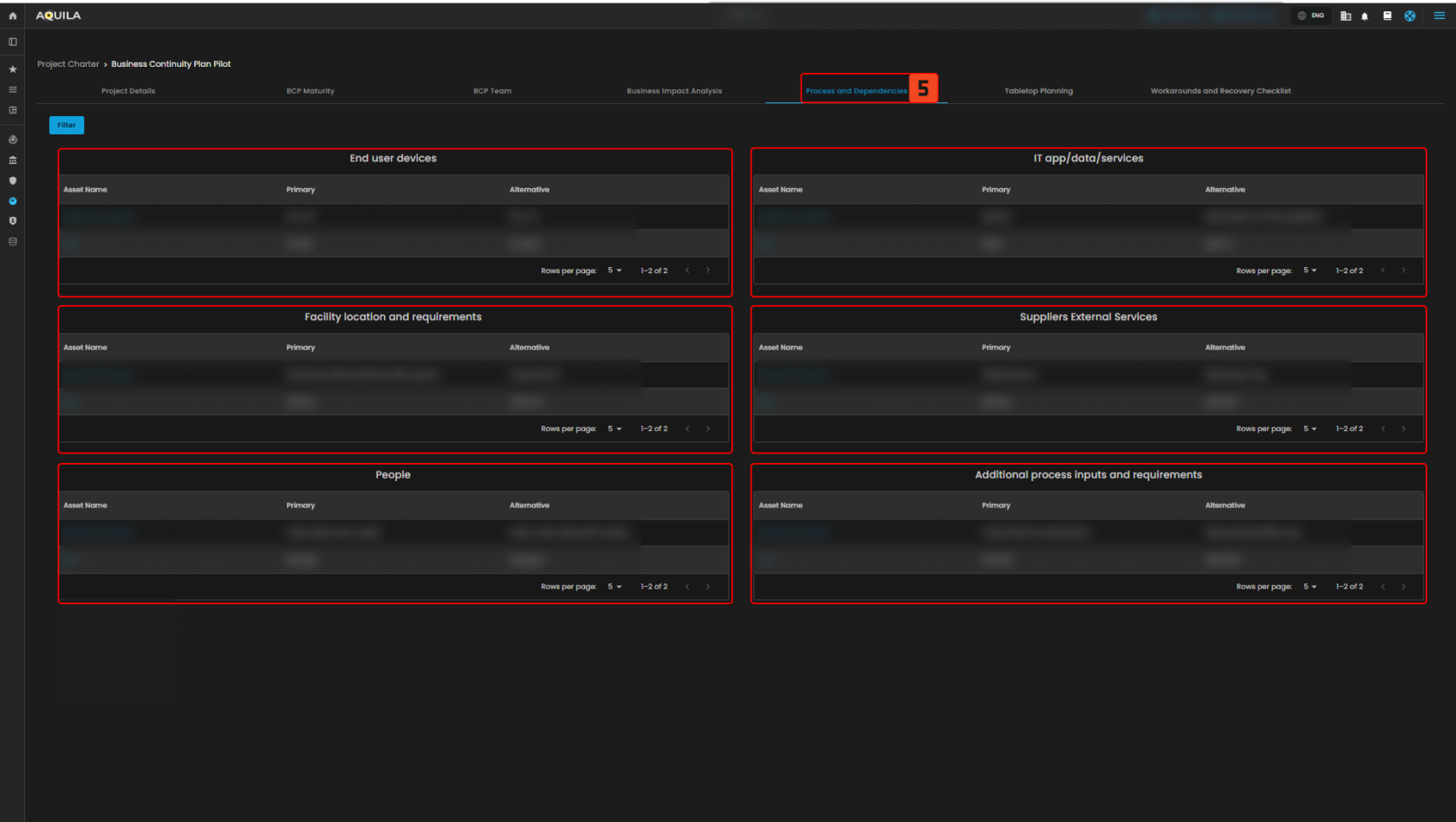This screenshot has height=822, width=1456.
Task: Click the blue lifebuoy help icon
Action: [x=1410, y=16]
